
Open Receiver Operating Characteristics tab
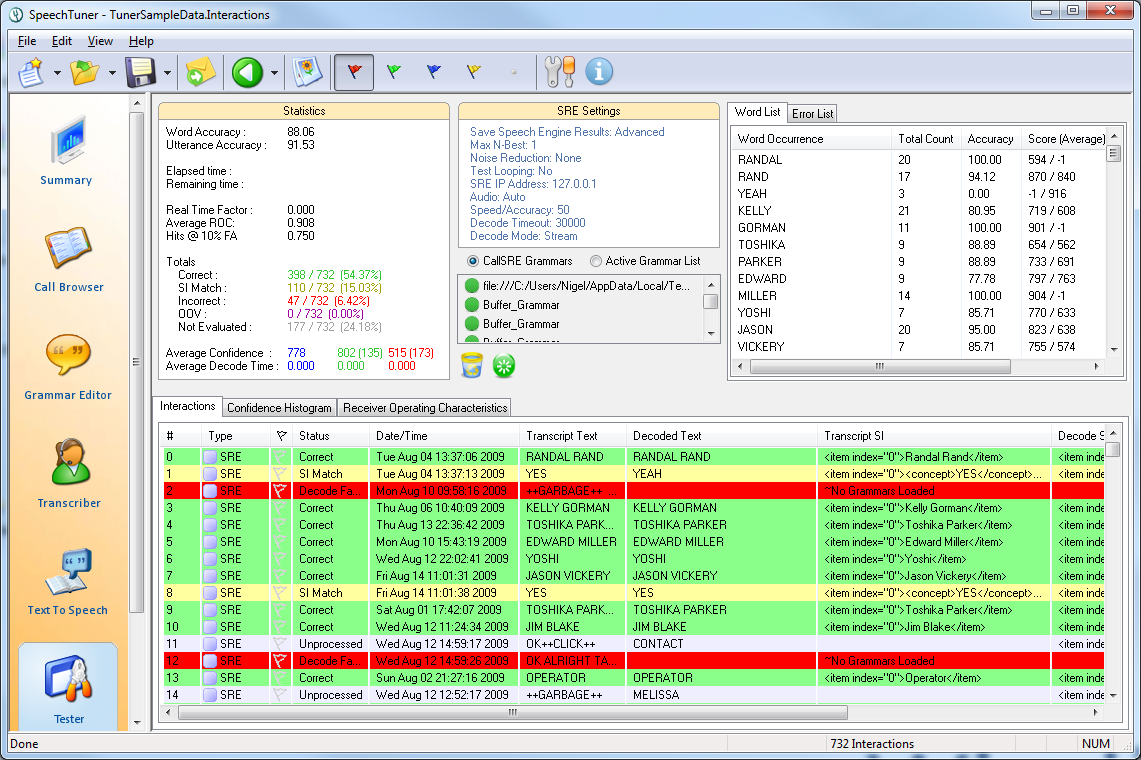click(425, 408)
